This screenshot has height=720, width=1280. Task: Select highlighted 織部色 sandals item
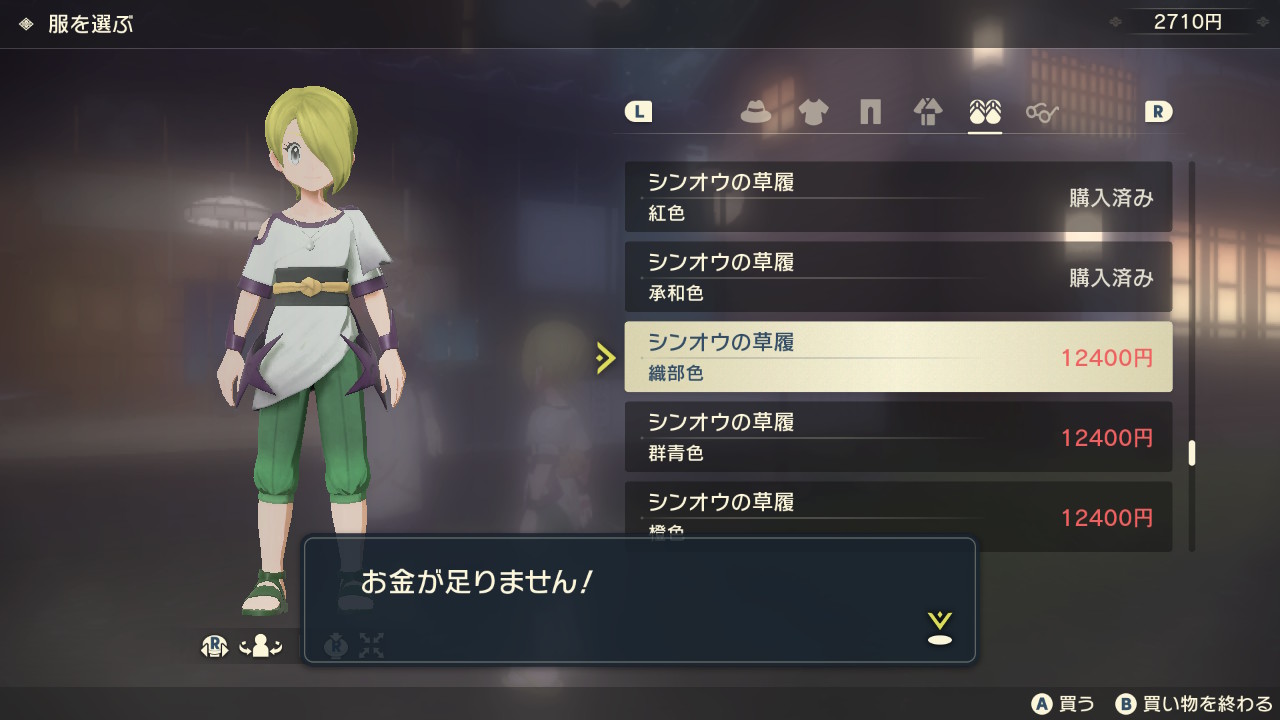click(898, 357)
